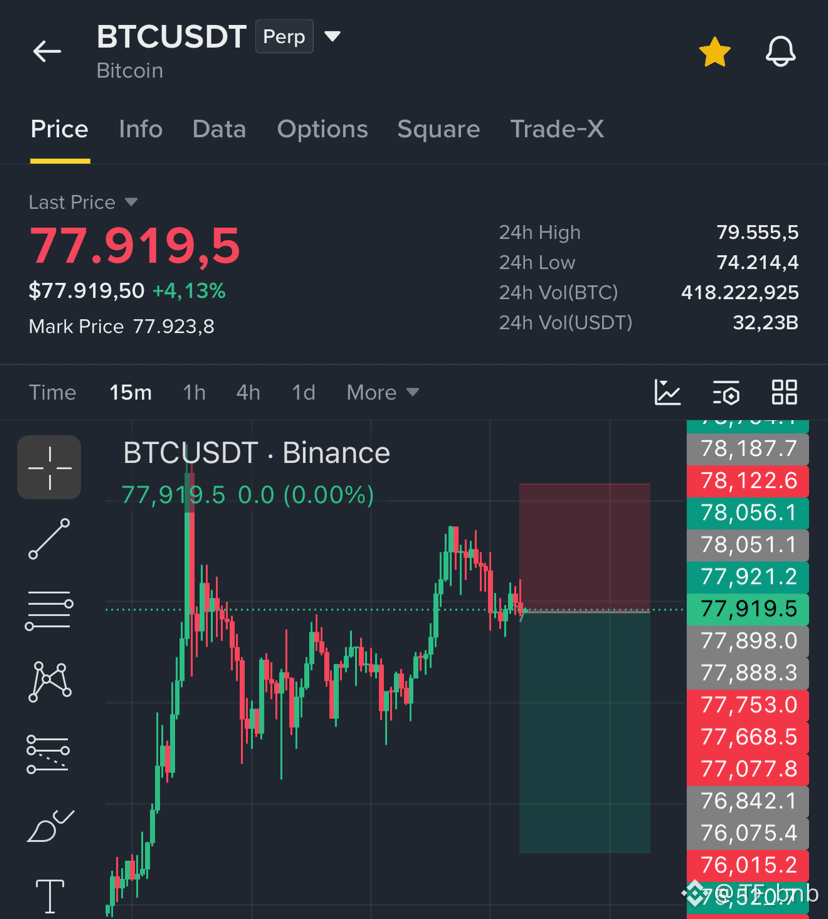Select the red stop-loss zone of the position
This screenshot has height=919, width=828.
584,547
